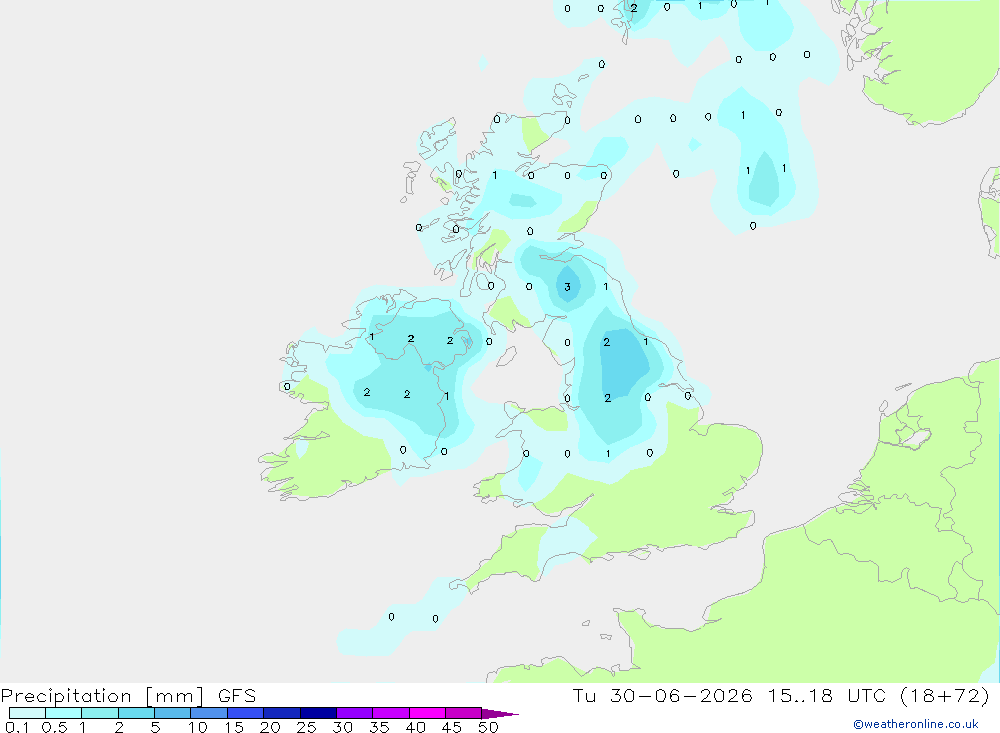The height and width of the screenshot is (733, 1000).
Task: Click the 'Precipitation [mm]' title text
Action: [x=102, y=696]
